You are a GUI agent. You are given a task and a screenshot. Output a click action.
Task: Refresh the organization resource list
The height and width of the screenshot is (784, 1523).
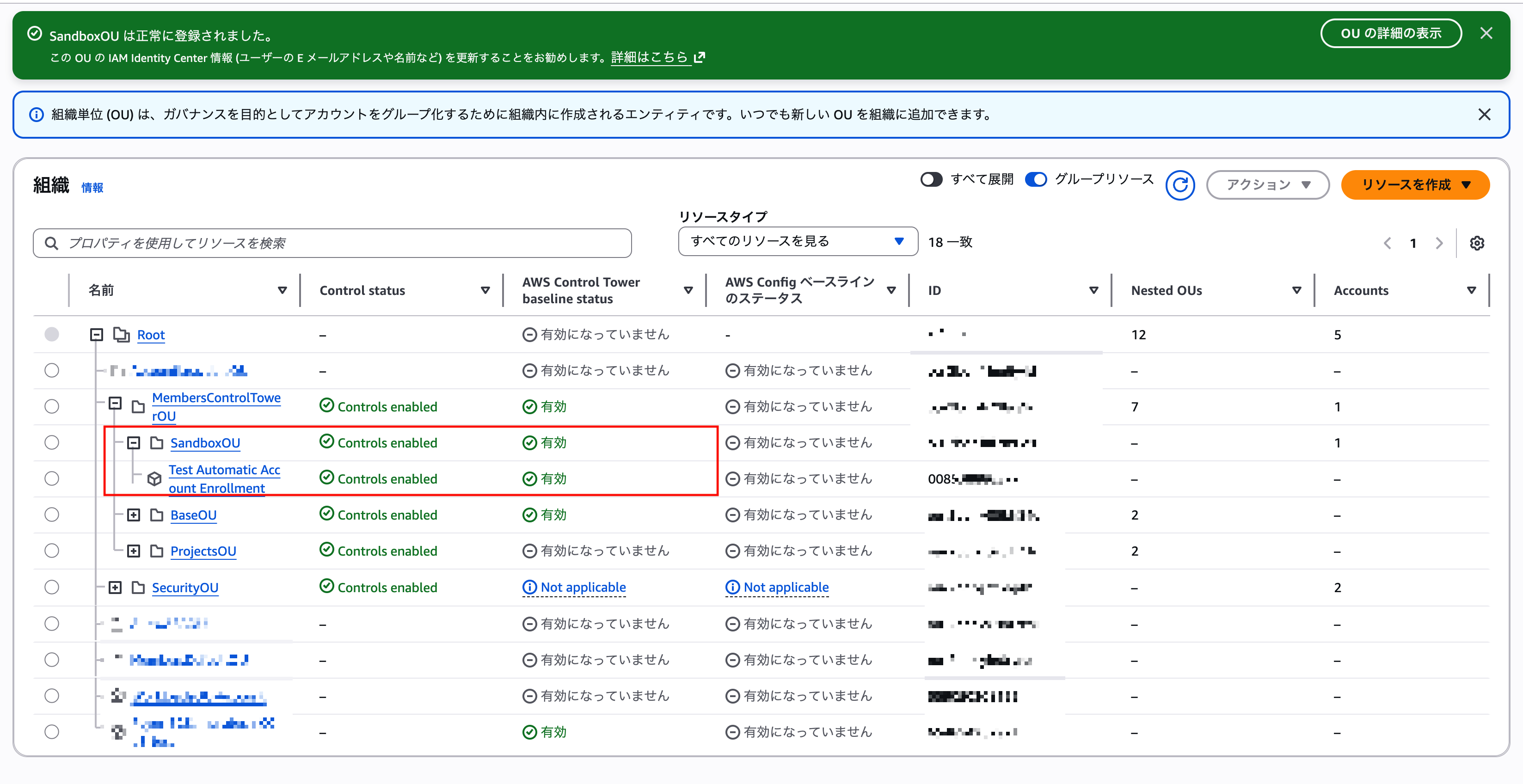1180,184
